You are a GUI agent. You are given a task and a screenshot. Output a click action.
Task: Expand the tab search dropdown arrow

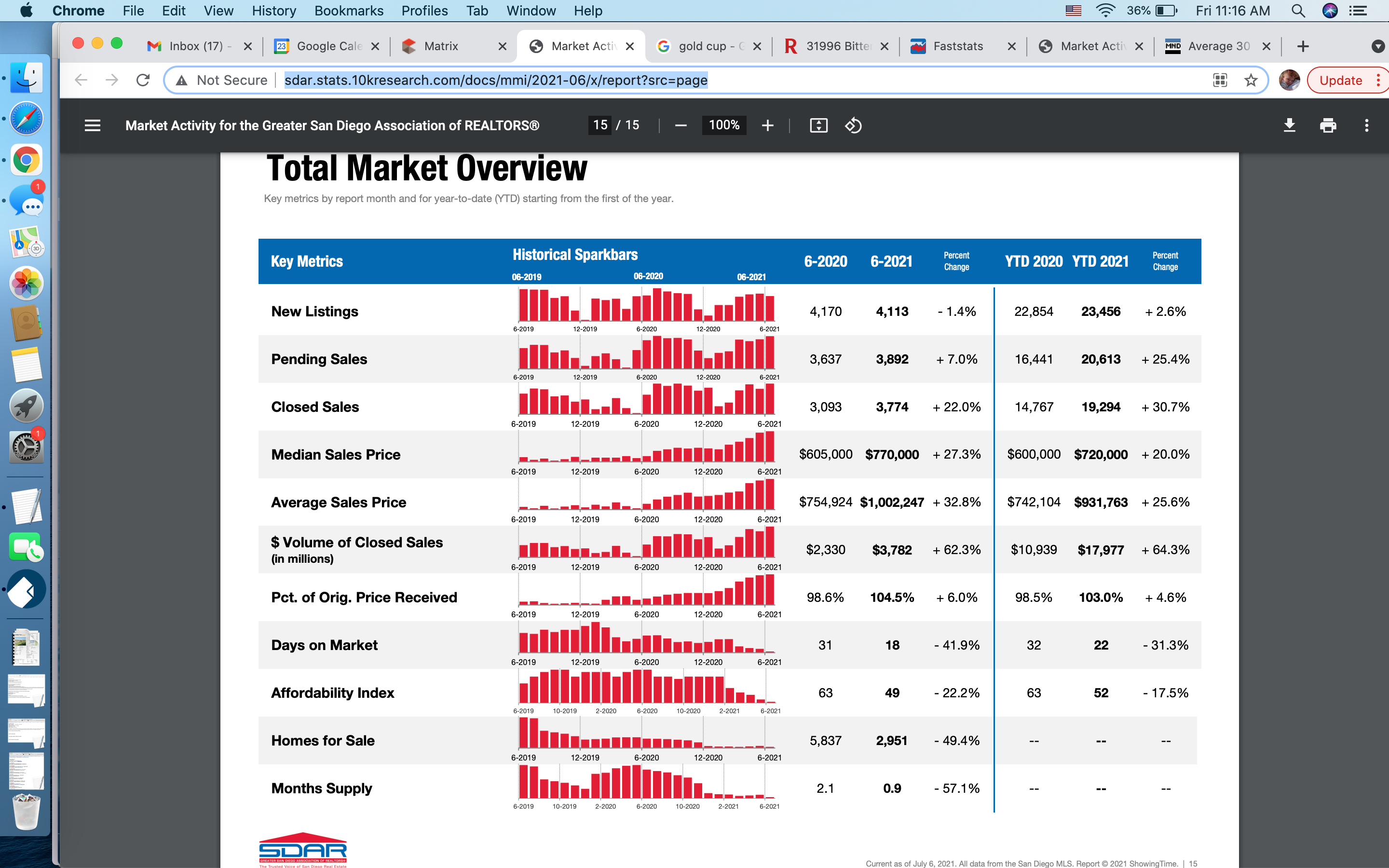(x=1377, y=46)
